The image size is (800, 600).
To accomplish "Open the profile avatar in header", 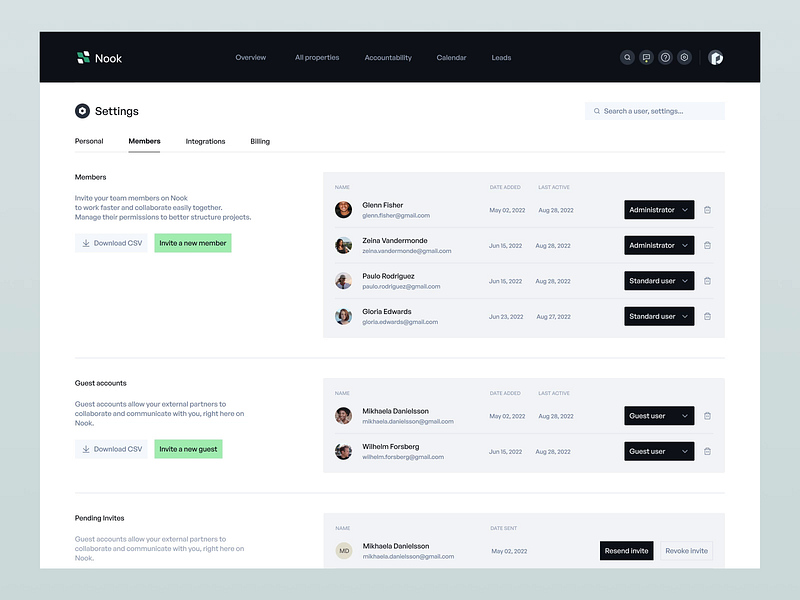I will point(715,58).
